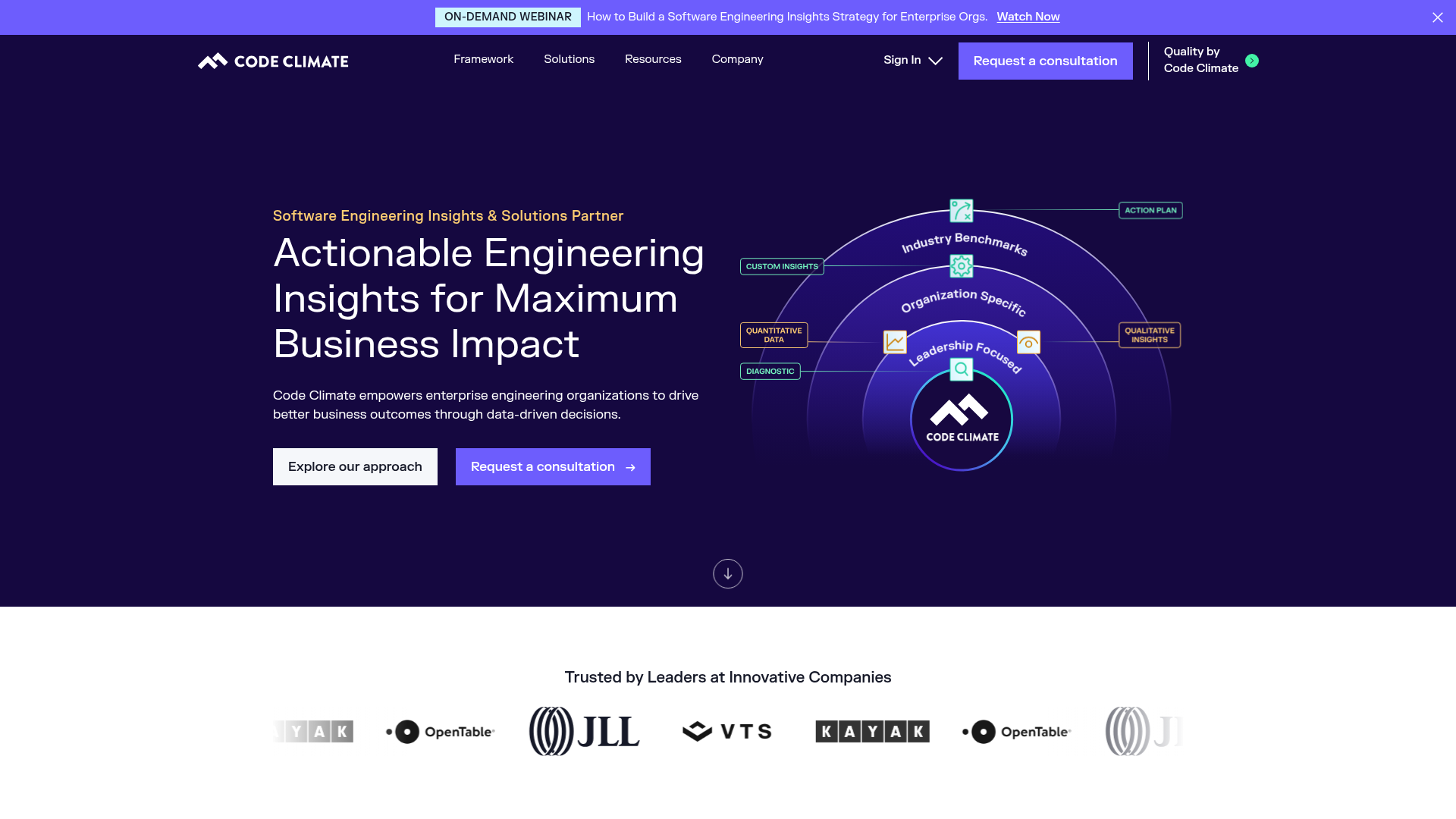
Task: Click the Explore our approach button
Action: coord(354,466)
